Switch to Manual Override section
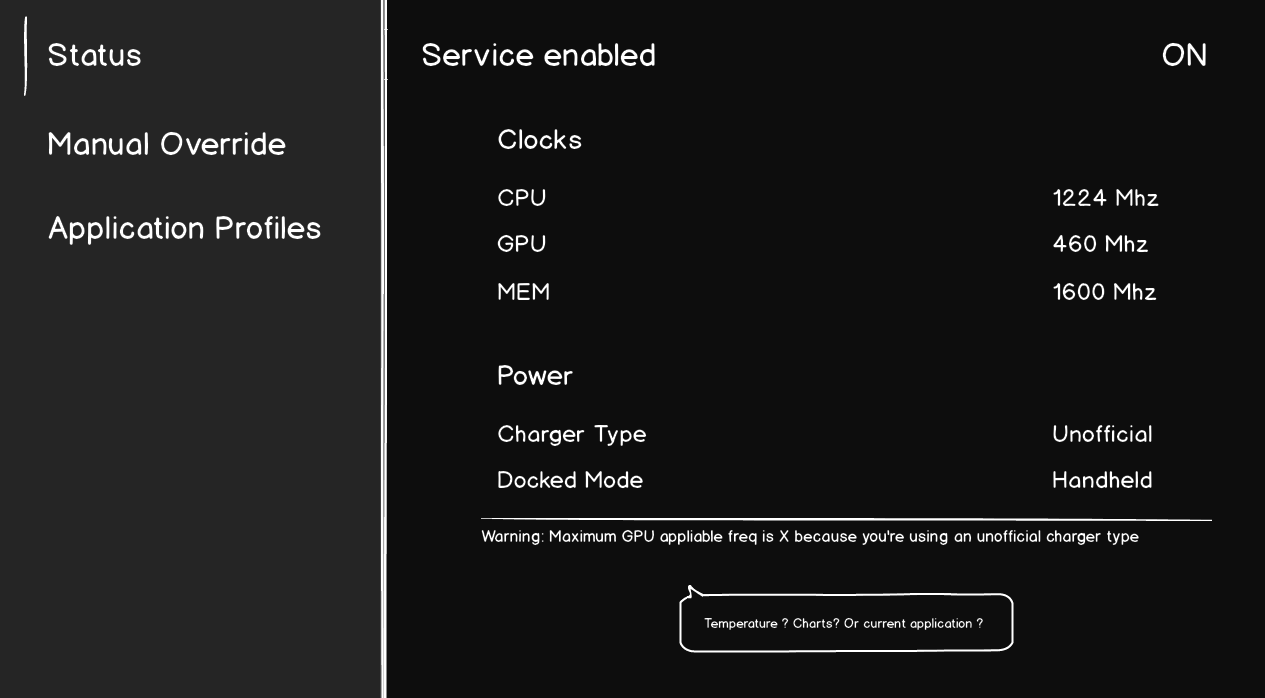Screen dimensions: 1265x698 [x=167, y=144]
